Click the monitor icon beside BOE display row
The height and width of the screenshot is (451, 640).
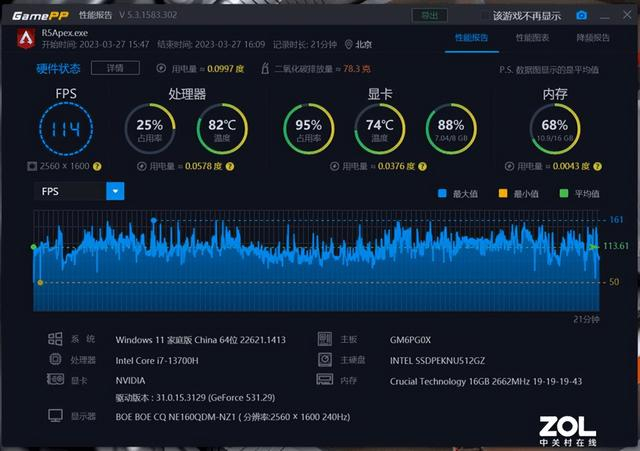(x=55, y=416)
